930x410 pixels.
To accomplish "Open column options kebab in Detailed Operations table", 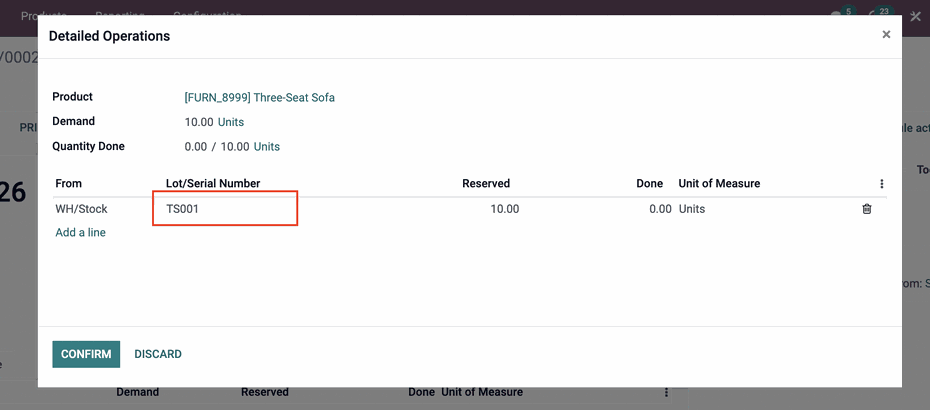I will [882, 184].
